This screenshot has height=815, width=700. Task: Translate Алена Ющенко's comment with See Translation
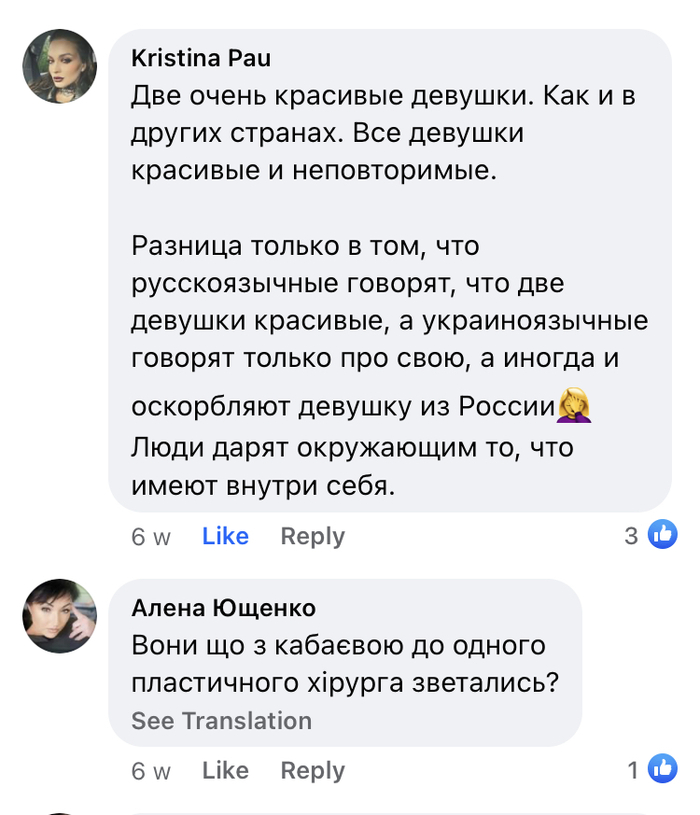[221, 721]
